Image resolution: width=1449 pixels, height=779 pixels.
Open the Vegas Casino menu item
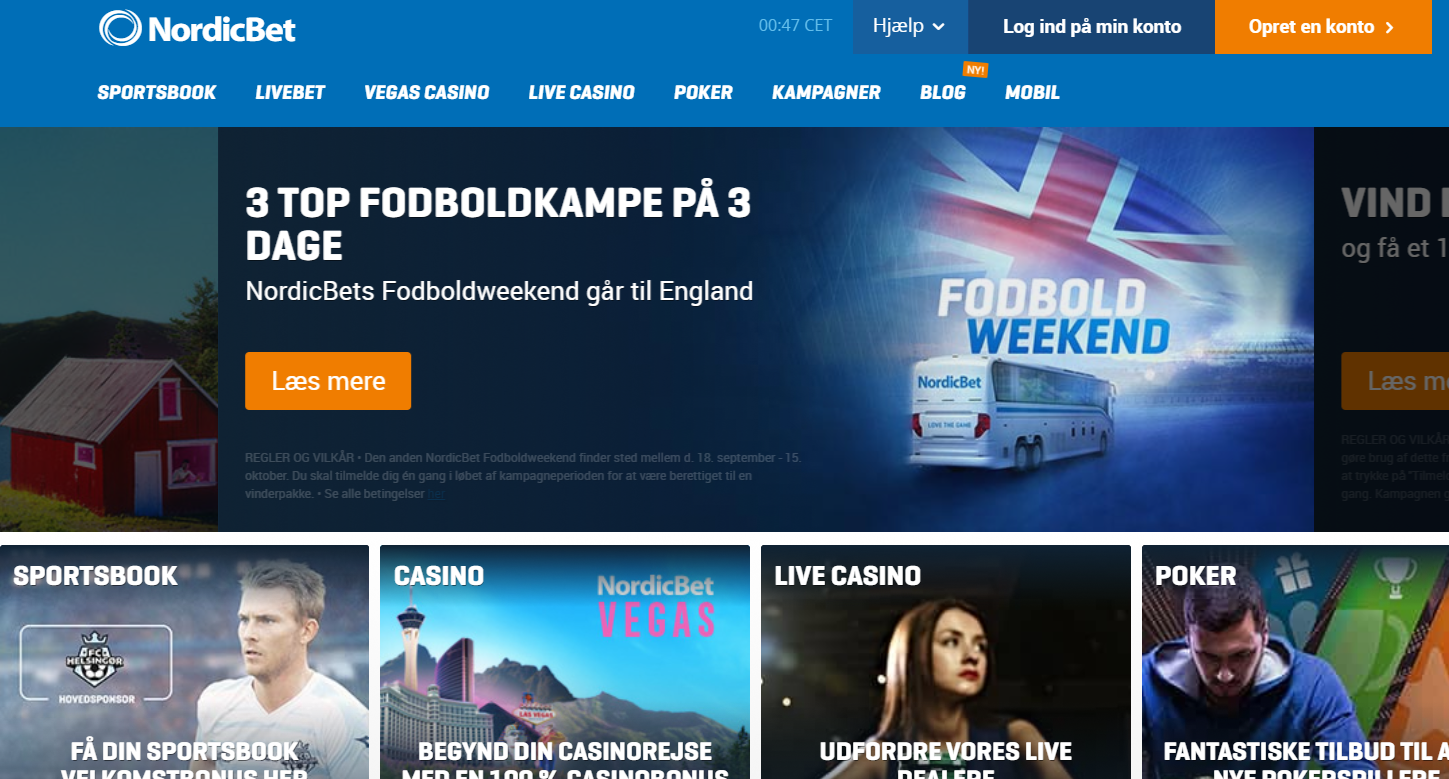point(427,93)
